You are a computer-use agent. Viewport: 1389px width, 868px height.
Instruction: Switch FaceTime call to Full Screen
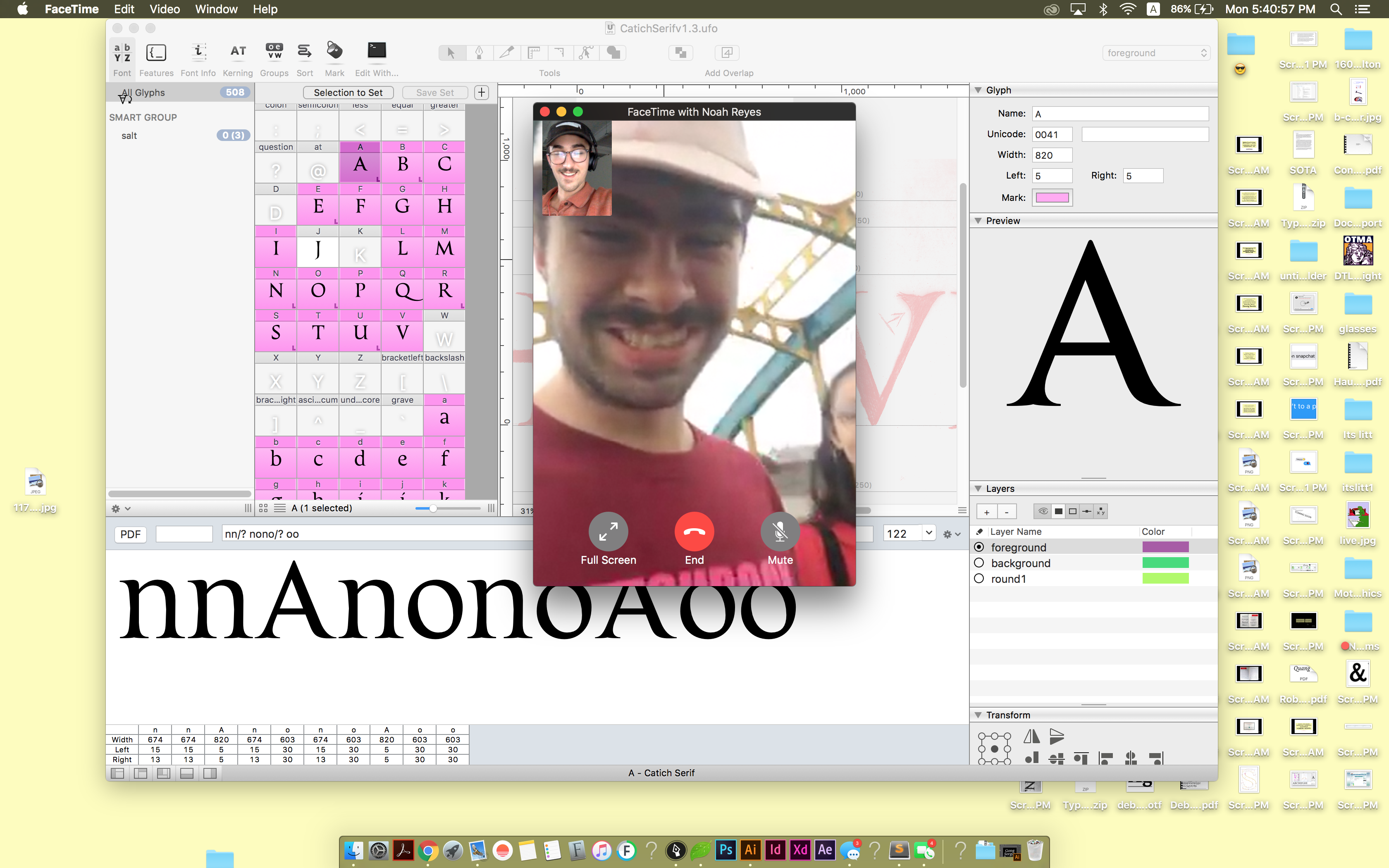pyautogui.click(x=609, y=532)
